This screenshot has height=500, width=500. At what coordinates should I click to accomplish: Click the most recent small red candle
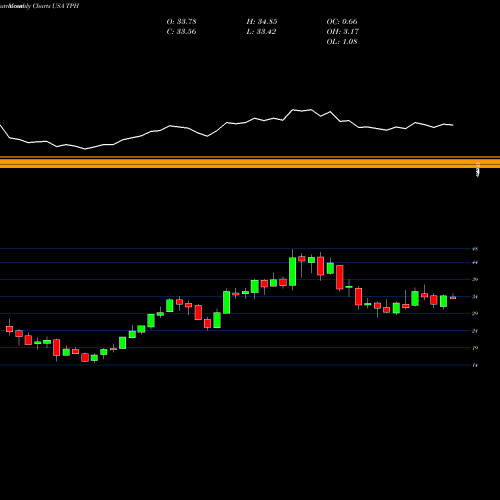tap(453, 297)
